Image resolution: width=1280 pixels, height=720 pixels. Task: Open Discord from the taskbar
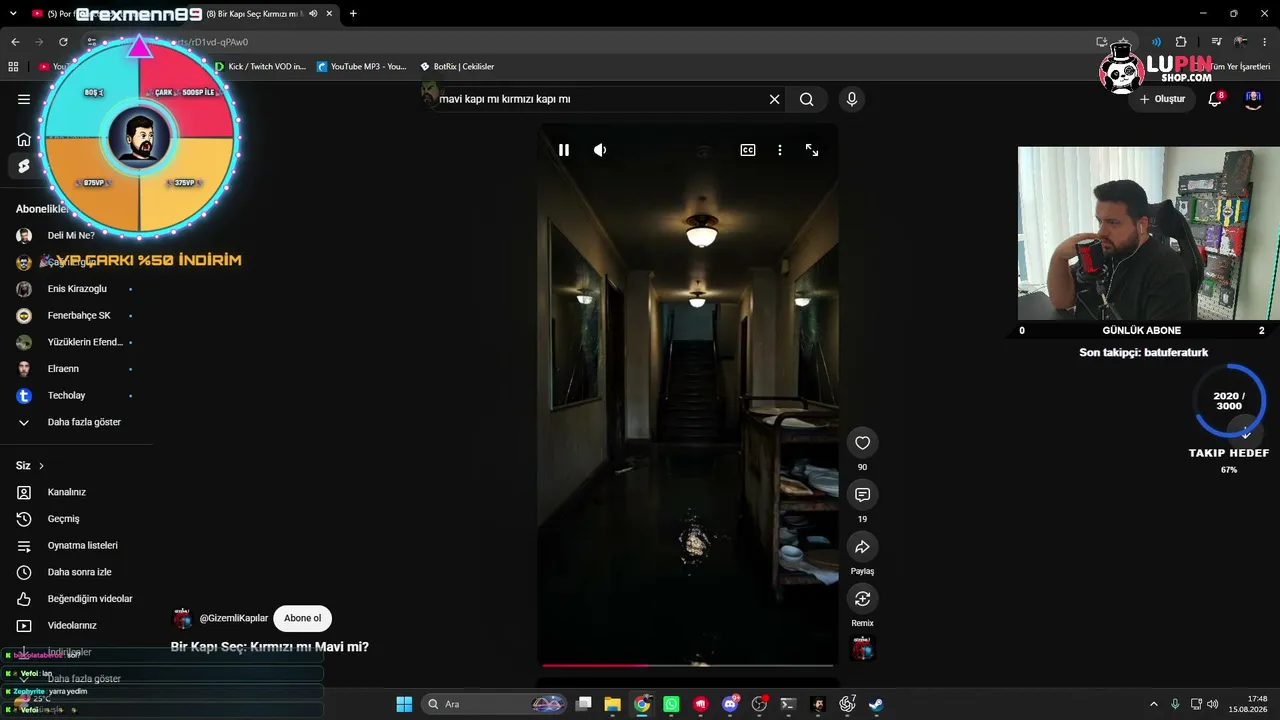point(730,704)
